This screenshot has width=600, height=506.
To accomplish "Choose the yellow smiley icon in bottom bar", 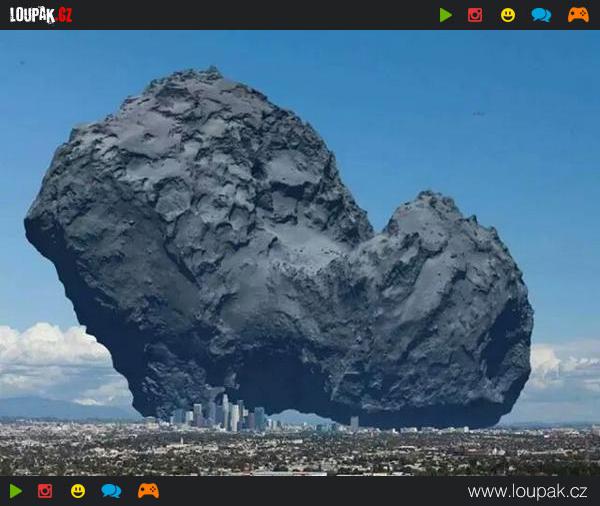I will tap(78, 491).
